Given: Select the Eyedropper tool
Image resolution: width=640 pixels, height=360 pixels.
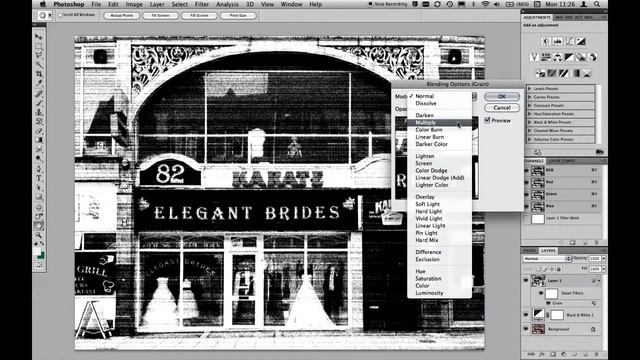Looking at the screenshot, I should click(39, 83).
